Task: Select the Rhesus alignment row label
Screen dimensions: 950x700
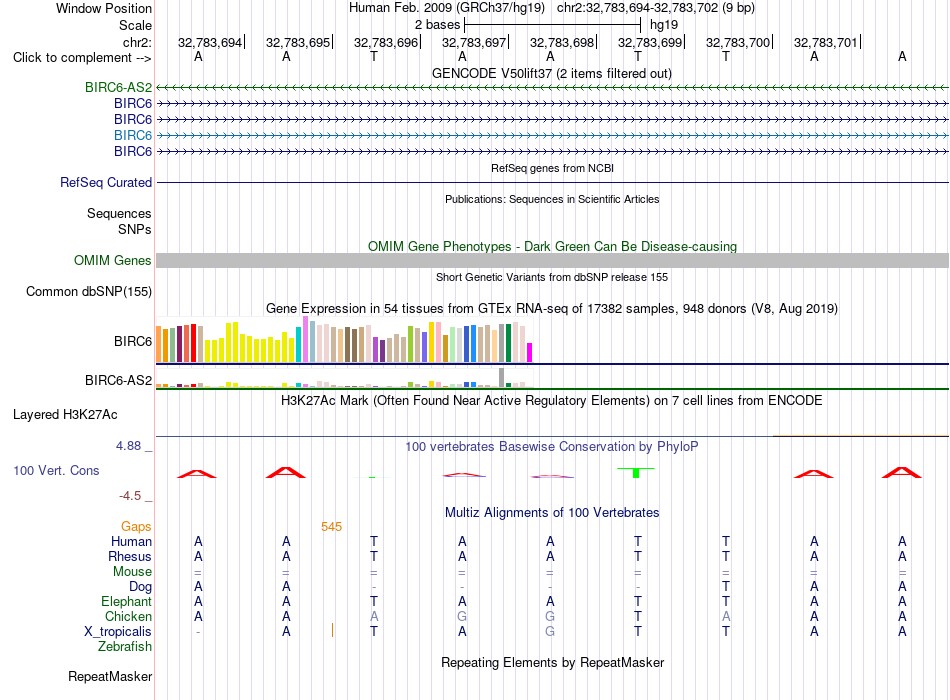Action: 130,556
